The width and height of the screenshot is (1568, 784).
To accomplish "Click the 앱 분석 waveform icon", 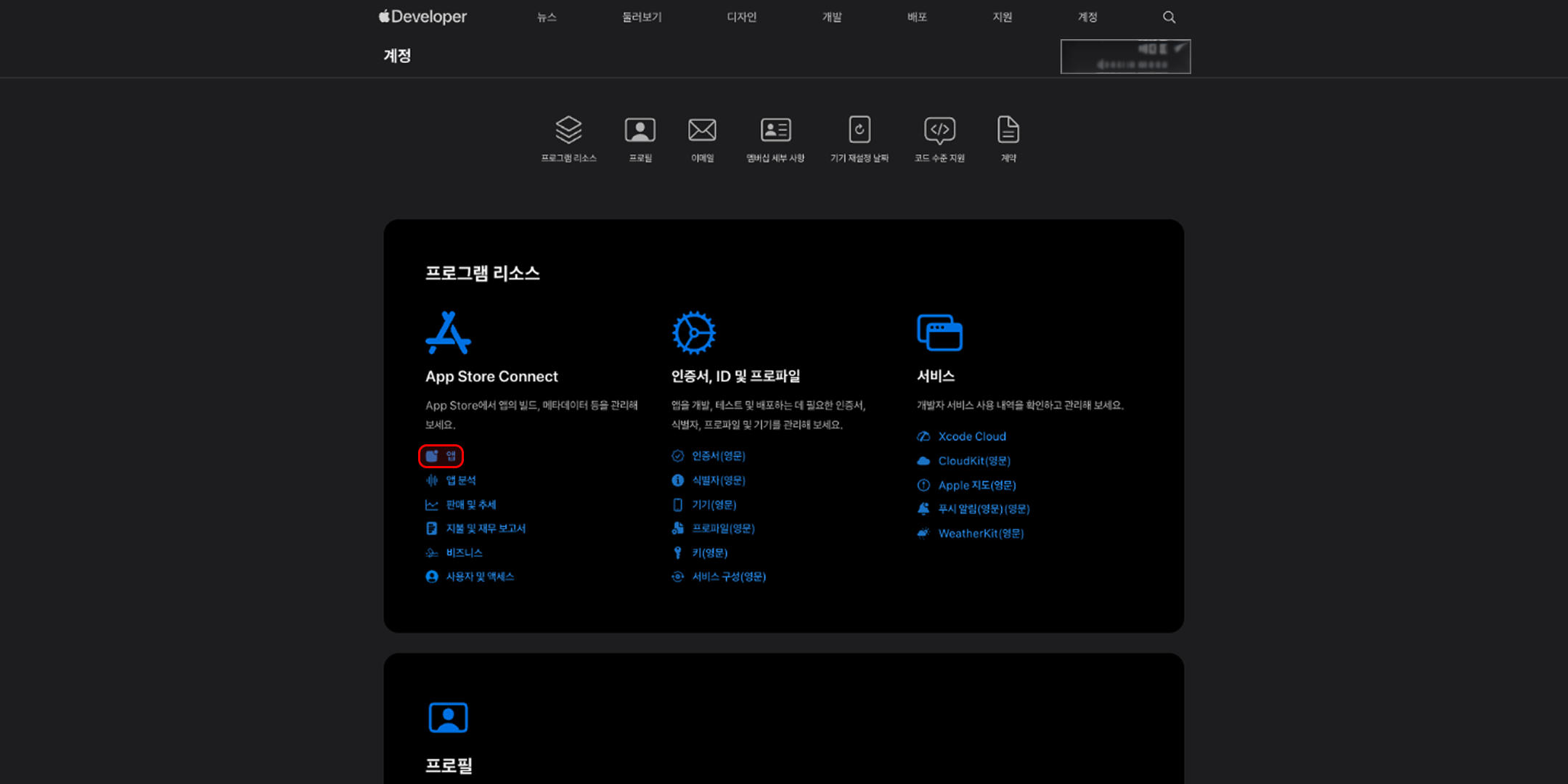I will click(432, 480).
